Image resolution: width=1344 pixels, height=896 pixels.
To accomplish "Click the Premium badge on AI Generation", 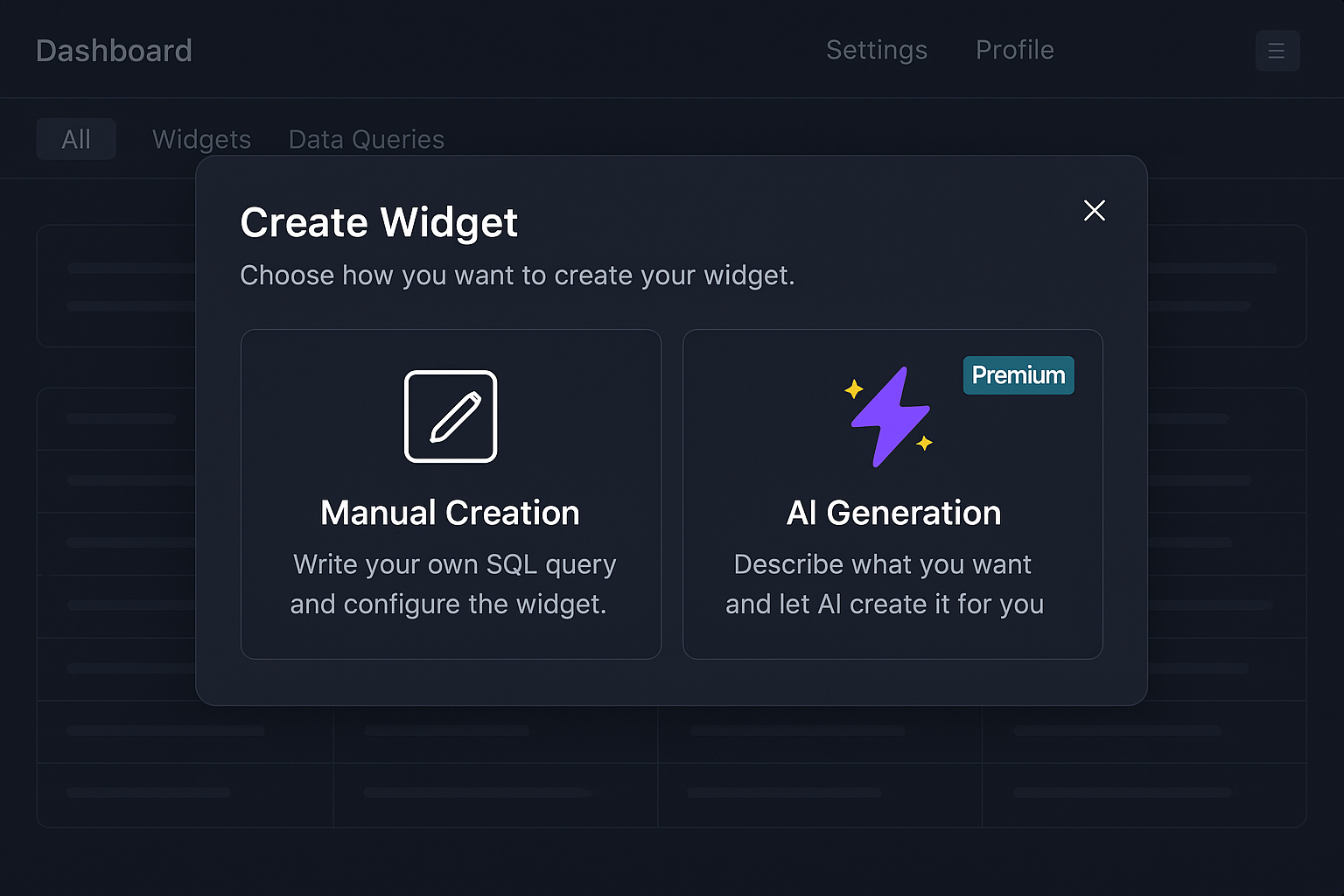I will [x=1018, y=374].
